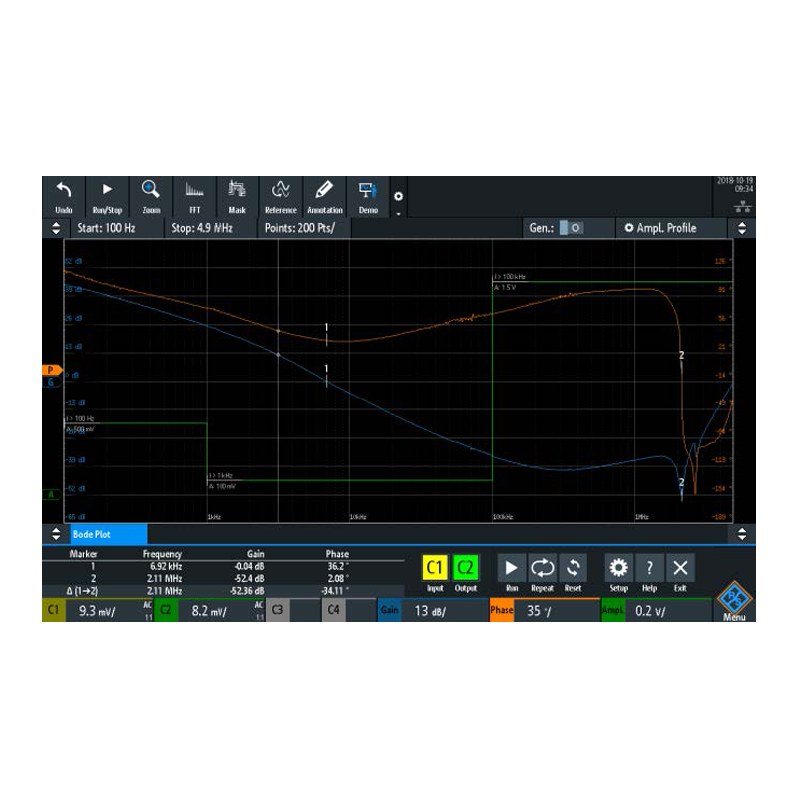Open the Help question mark
Screen dimensions: 800x800
pos(649,573)
